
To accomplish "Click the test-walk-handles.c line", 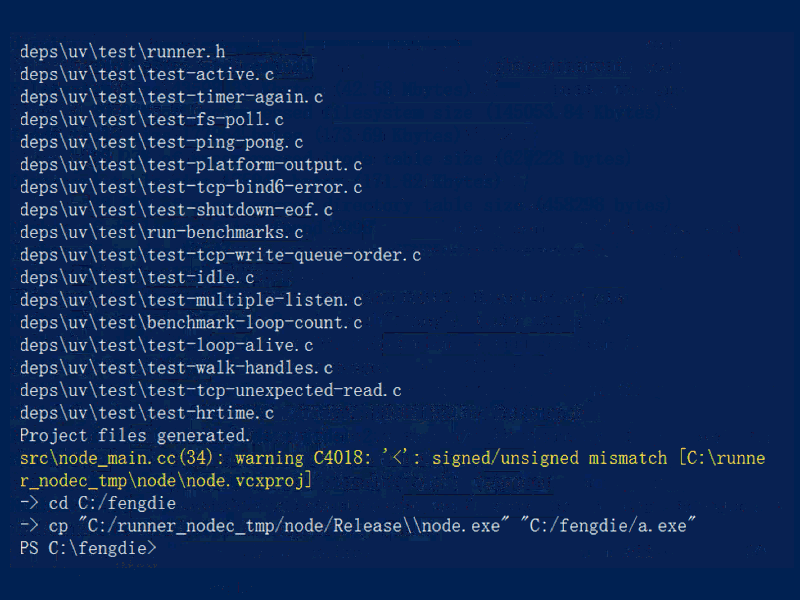I will tap(176, 368).
